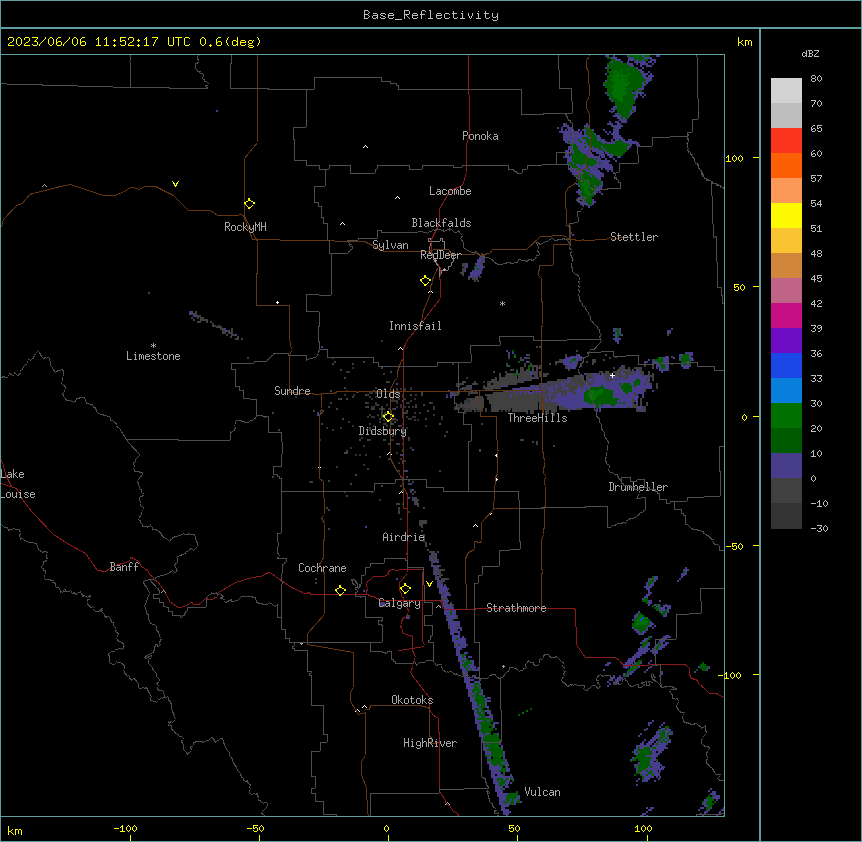The height and width of the screenshot is (842, 862).
Task: Click the ThreeHills label
Action: point(537,418)
